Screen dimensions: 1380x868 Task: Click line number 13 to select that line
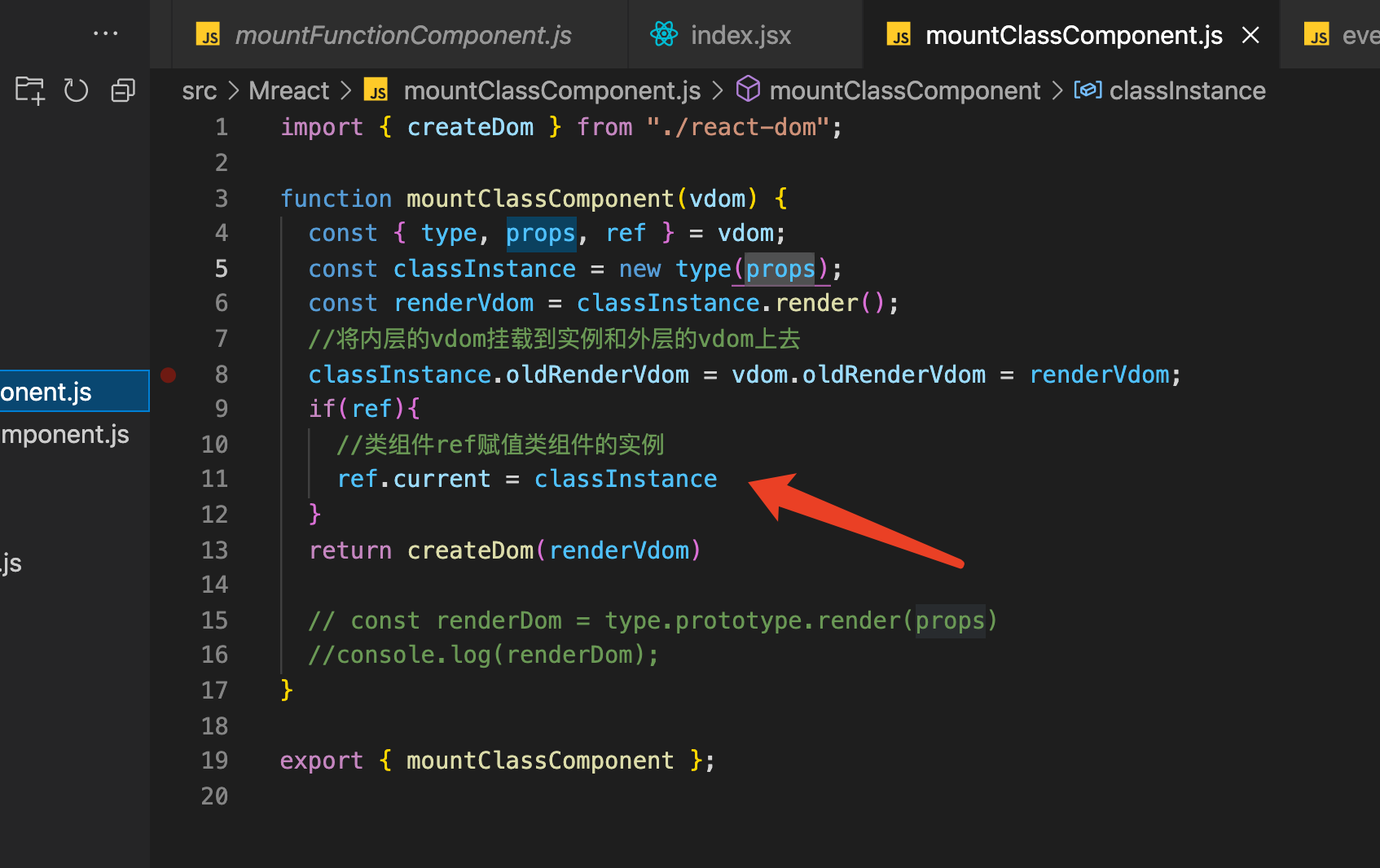coord(214,550)
